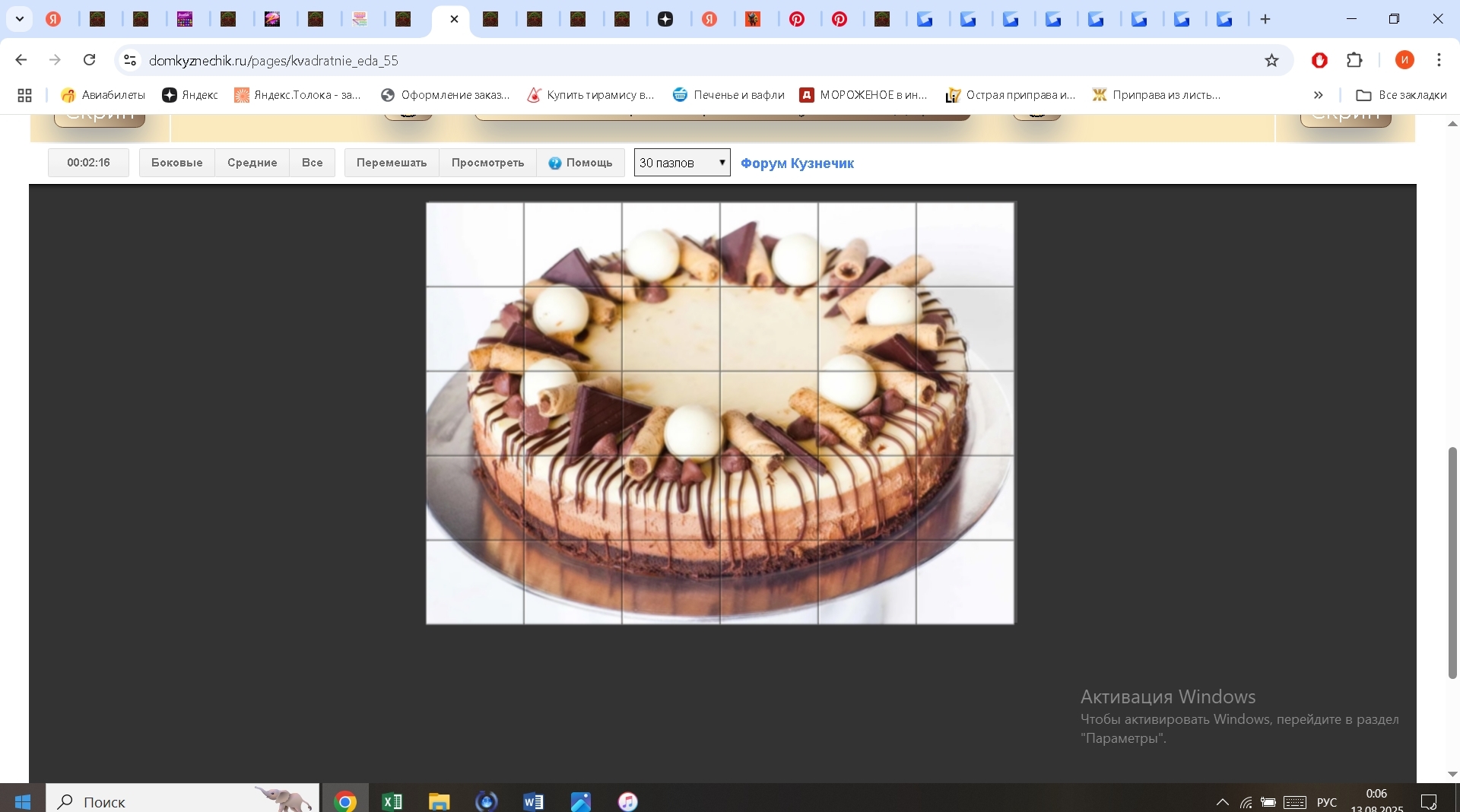Open the blue round browser taskbar icon
Viewport: 1460px width, 812px height.
(x=487, y=801)
